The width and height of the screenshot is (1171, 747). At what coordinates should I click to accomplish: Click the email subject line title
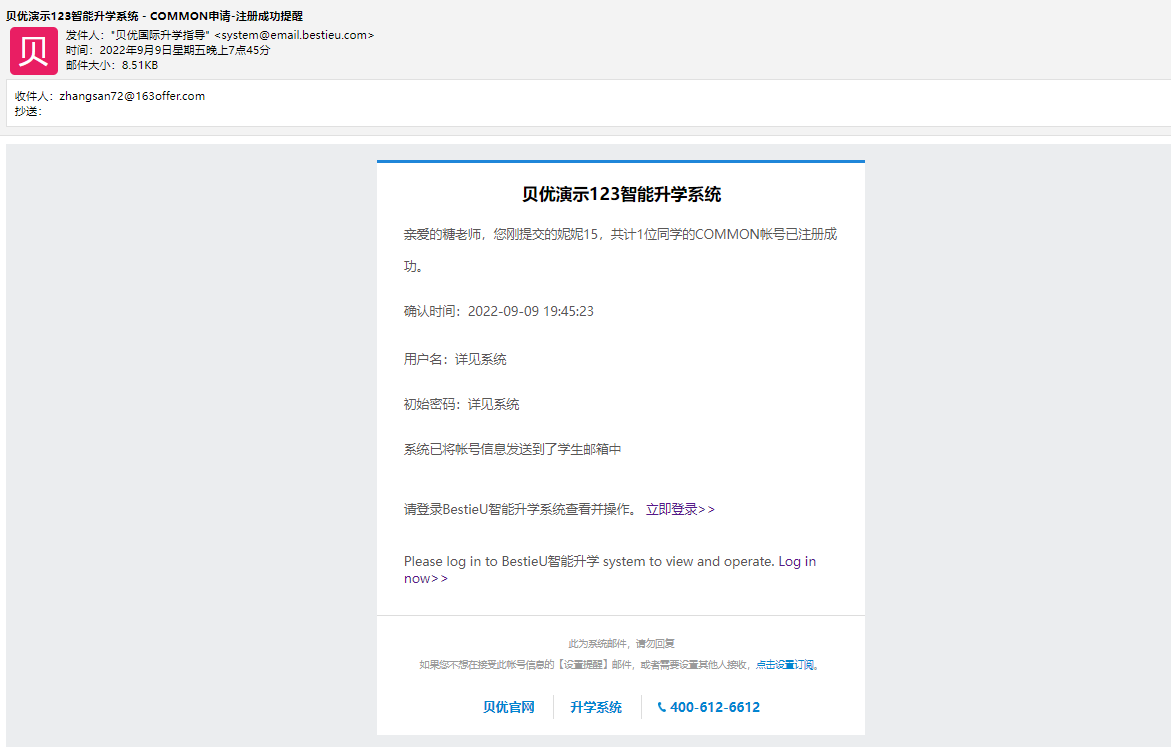(x=155, y=16)
